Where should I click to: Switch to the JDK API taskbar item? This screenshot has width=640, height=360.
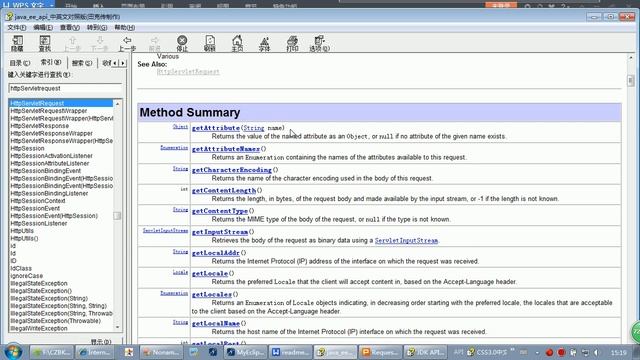tap(425, 352)
